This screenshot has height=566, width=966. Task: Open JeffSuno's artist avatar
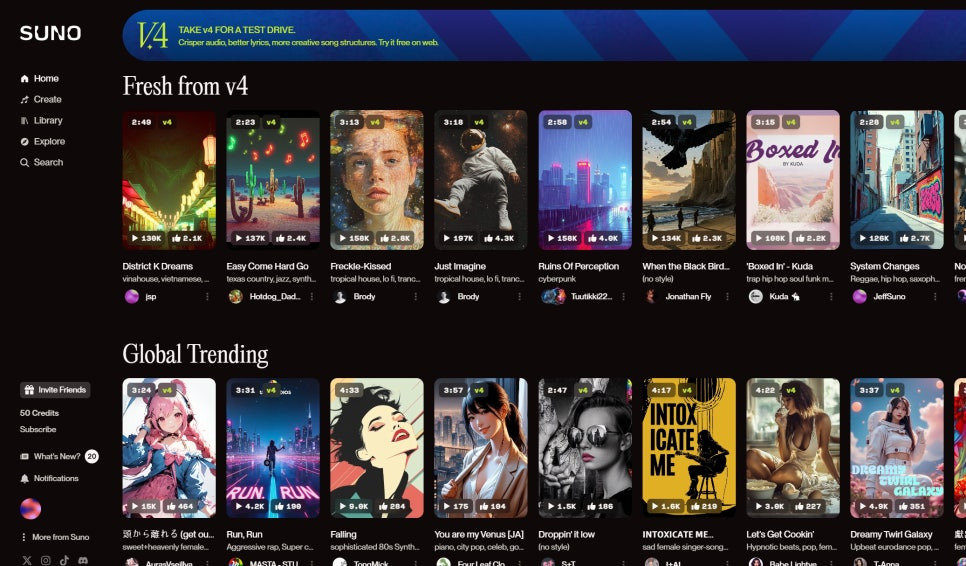click(x=859, y=296)
